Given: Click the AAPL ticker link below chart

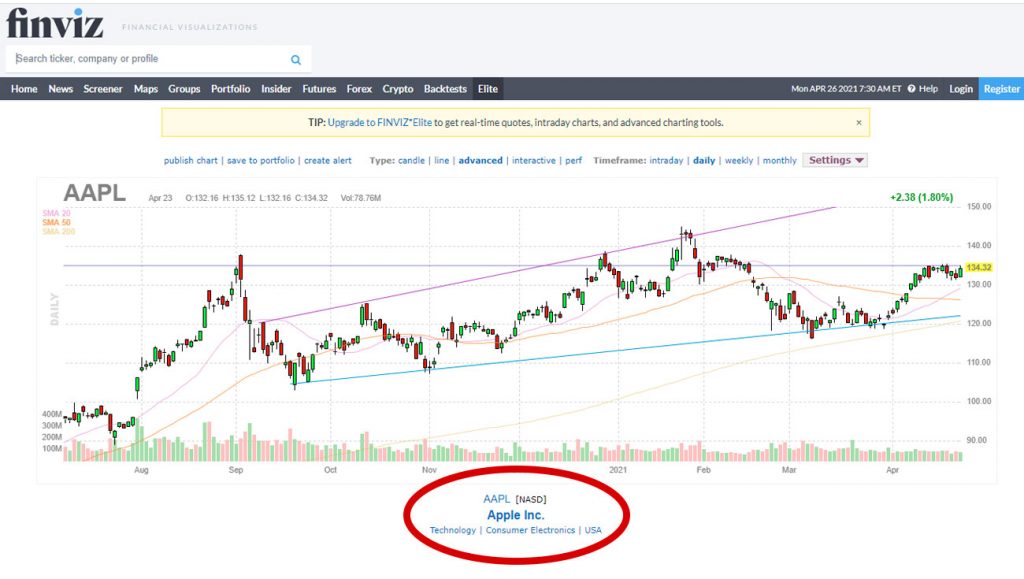Looking at the screenshot, I should (496, 499).
